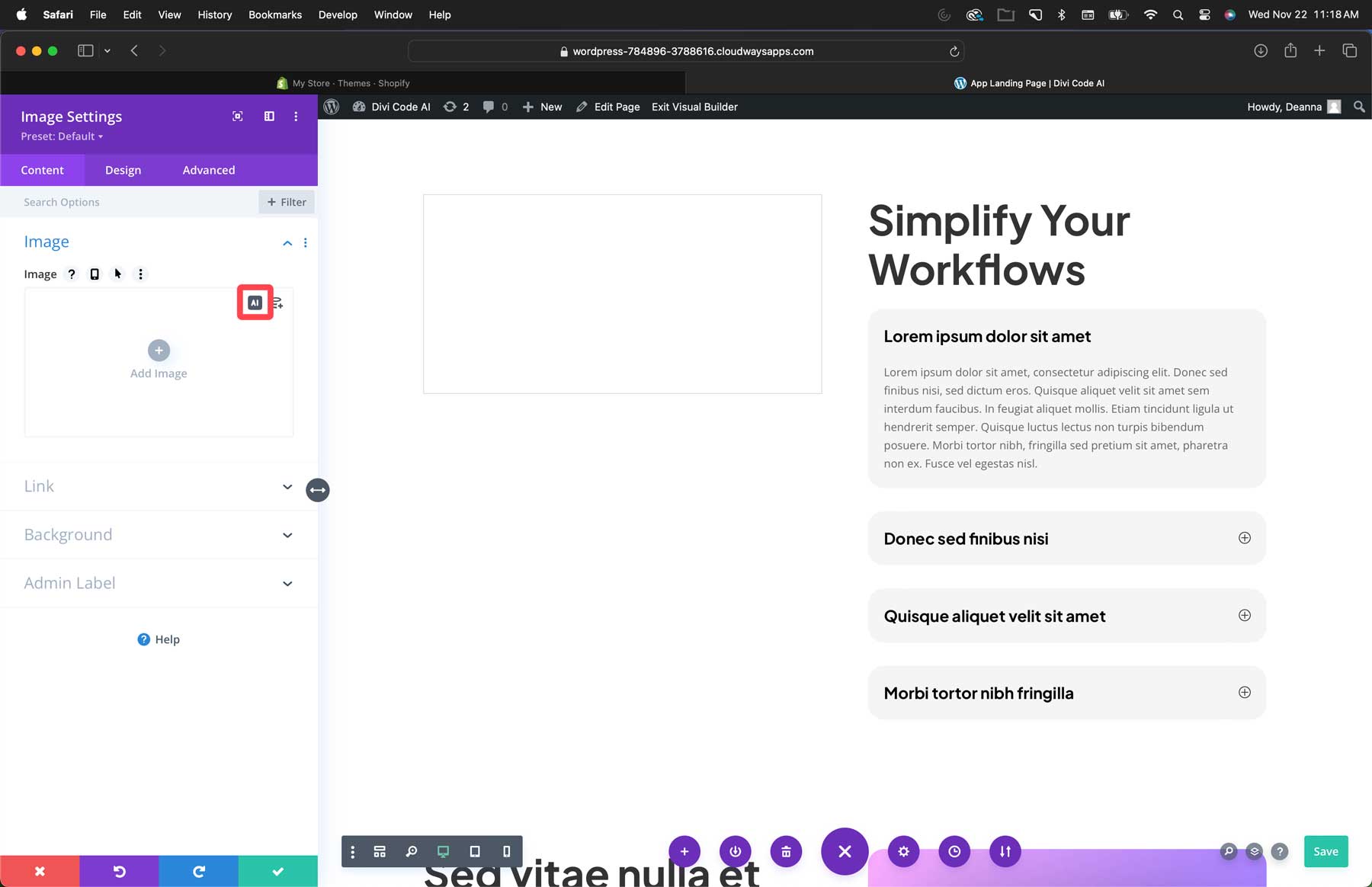
Task: Click the green Save button
Action: pyautogui.click(x=1326, y=851)
